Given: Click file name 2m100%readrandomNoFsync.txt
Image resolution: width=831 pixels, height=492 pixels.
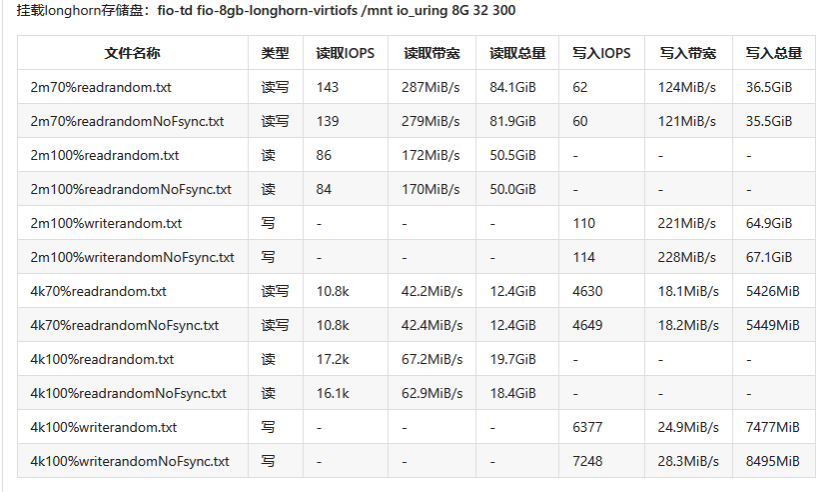Looking at the screenshot, I should [x=131, y=189].
